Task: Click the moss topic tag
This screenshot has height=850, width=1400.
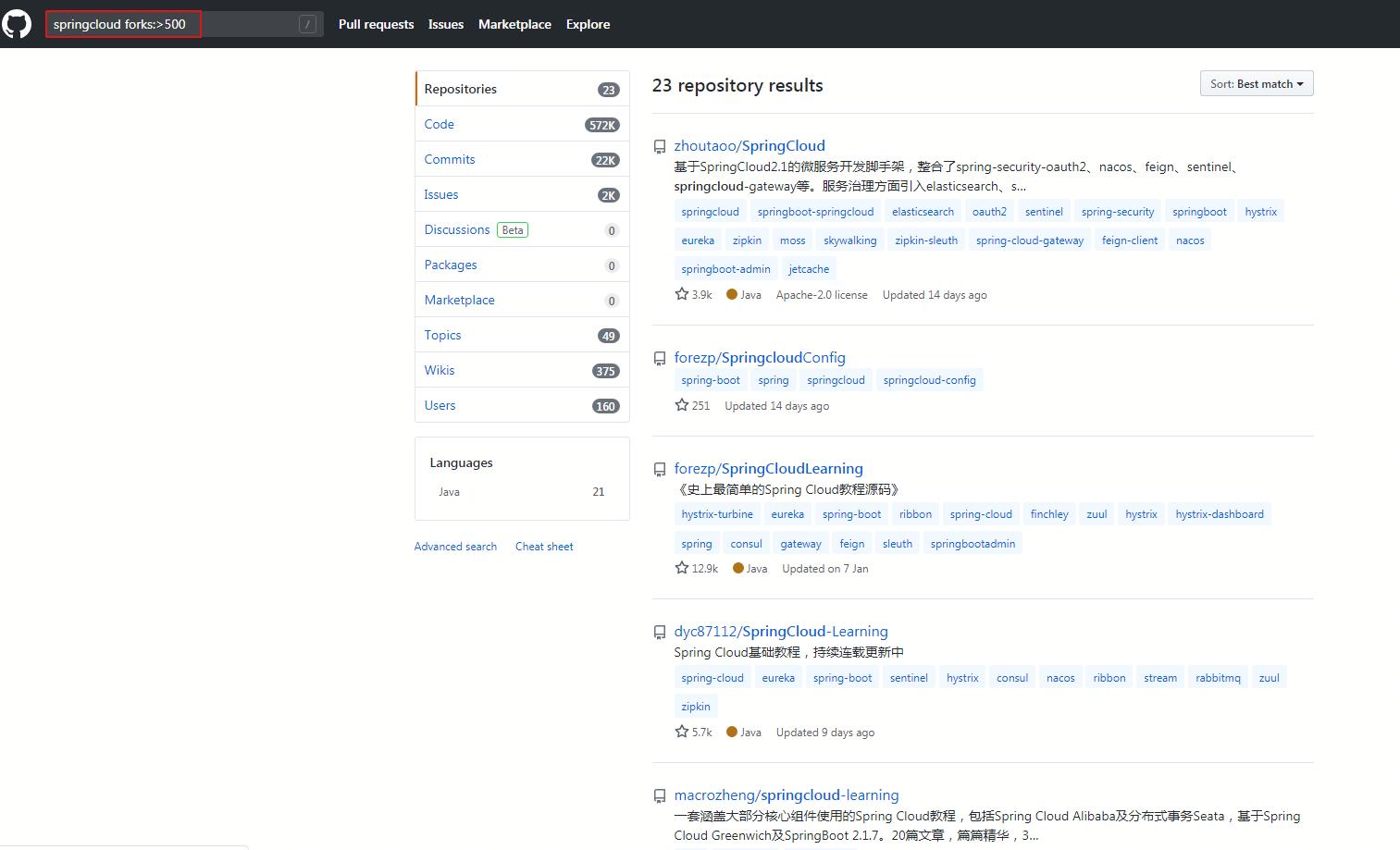Action: pos(792,240)
